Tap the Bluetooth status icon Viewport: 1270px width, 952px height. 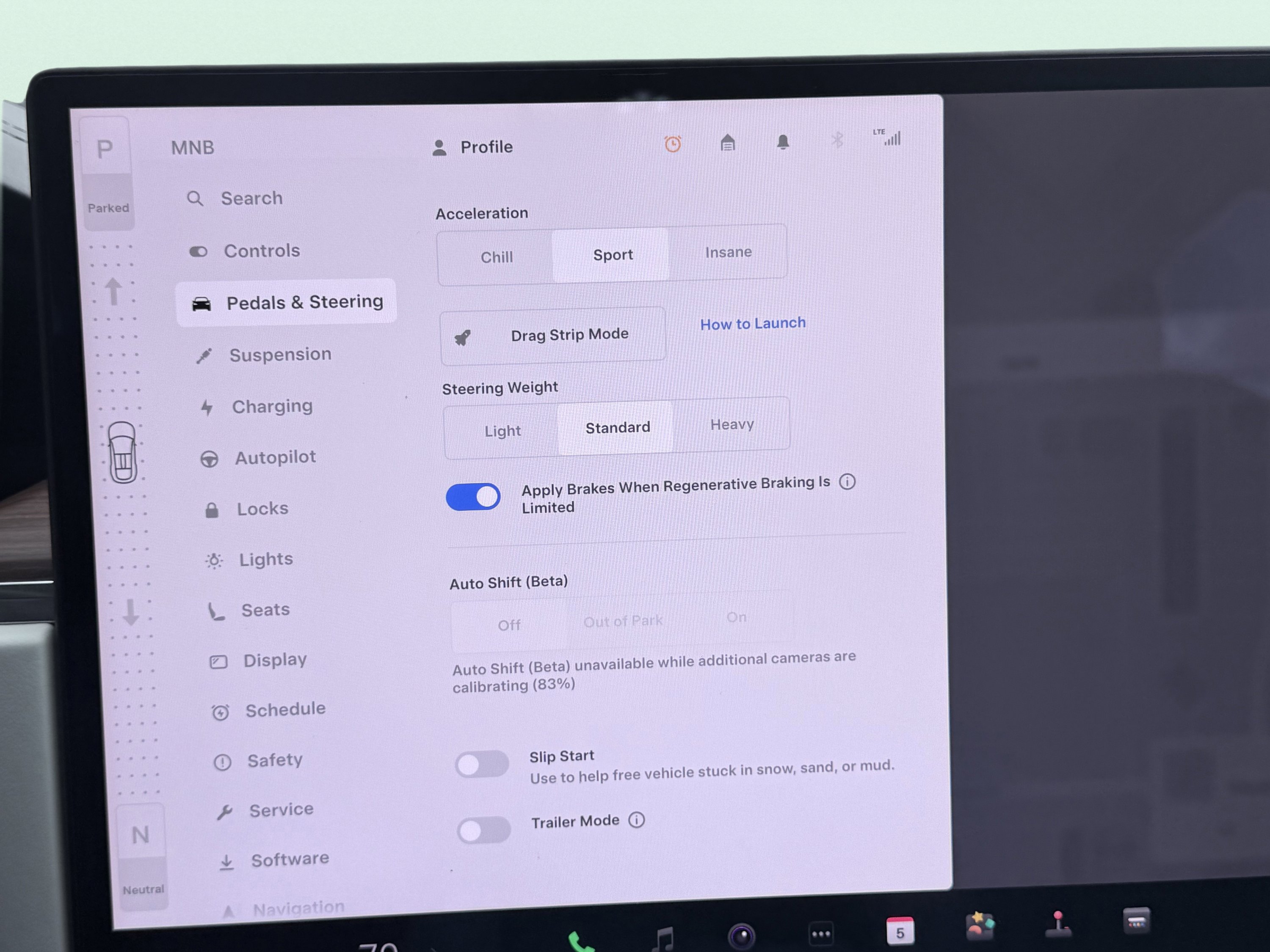(x=837, y=140)
